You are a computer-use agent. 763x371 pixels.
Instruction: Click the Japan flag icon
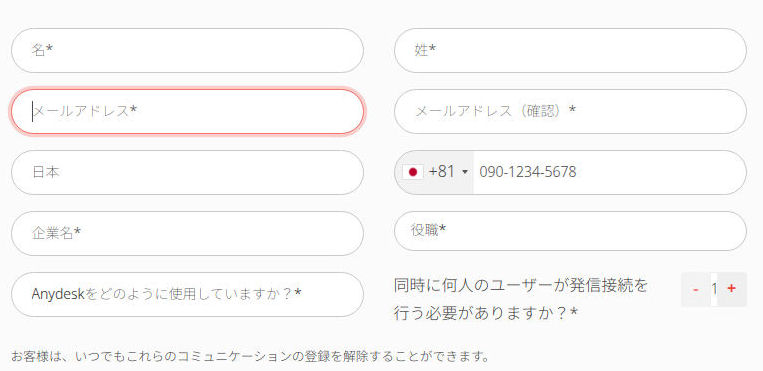(413, 172)
